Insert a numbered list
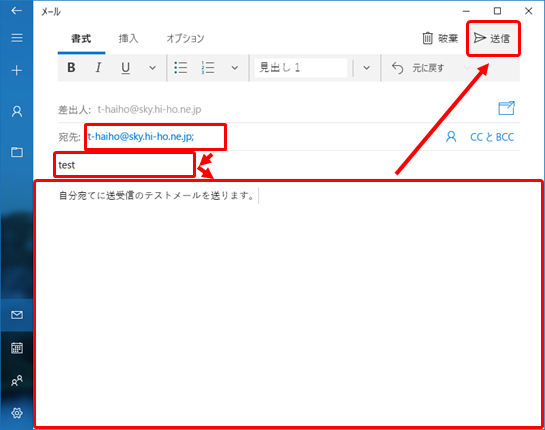 tap(208, 67)
